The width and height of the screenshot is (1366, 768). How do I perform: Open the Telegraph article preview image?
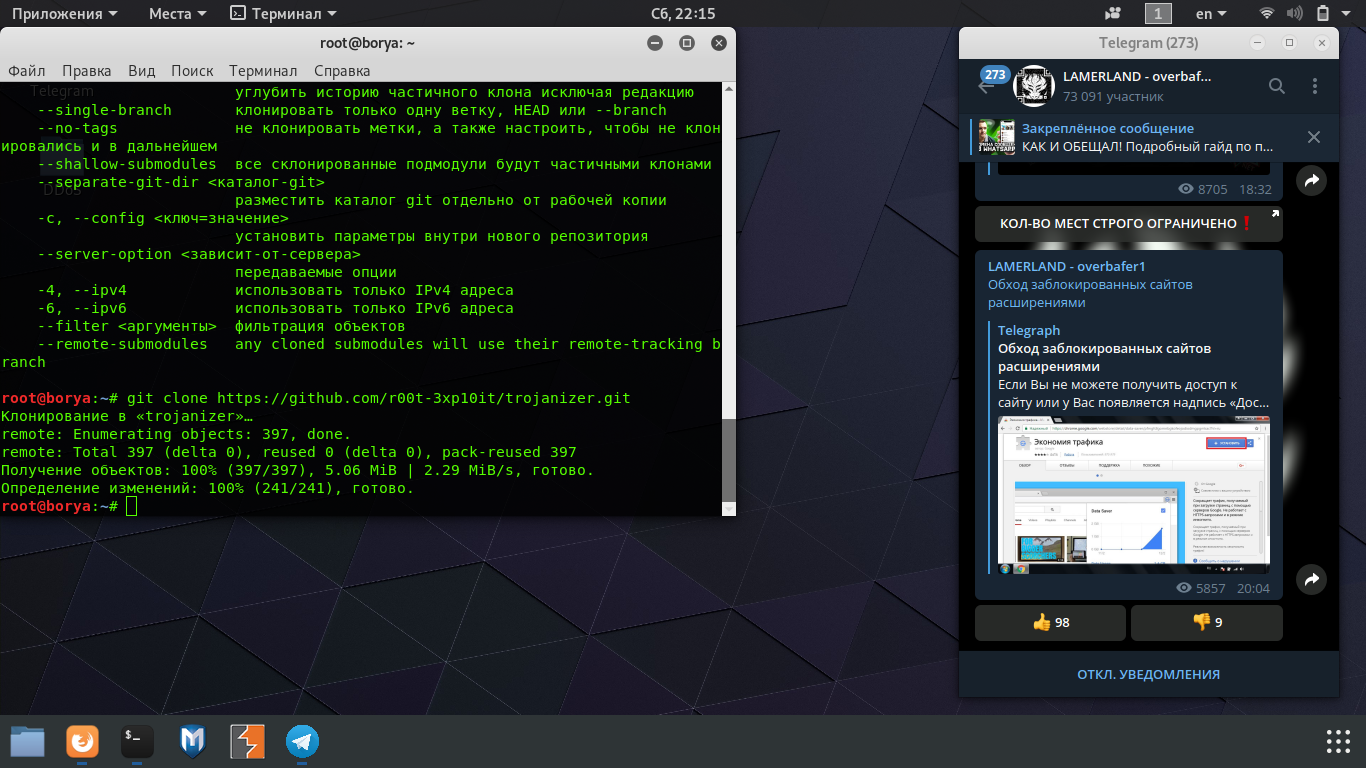pos(1134,494)
